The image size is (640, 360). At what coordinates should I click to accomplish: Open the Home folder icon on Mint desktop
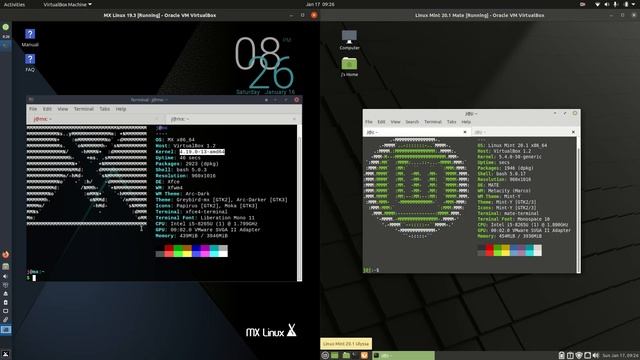[x=349, y=67]
